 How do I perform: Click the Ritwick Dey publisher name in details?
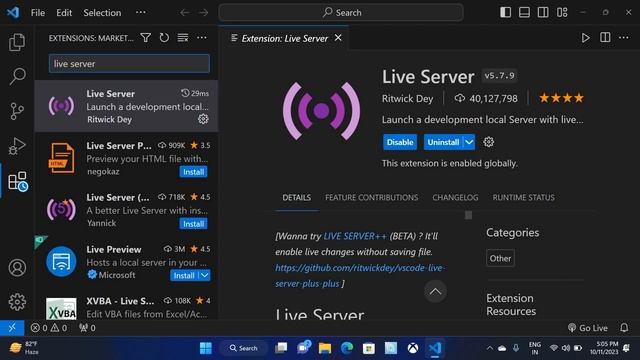tap(407, 98)
